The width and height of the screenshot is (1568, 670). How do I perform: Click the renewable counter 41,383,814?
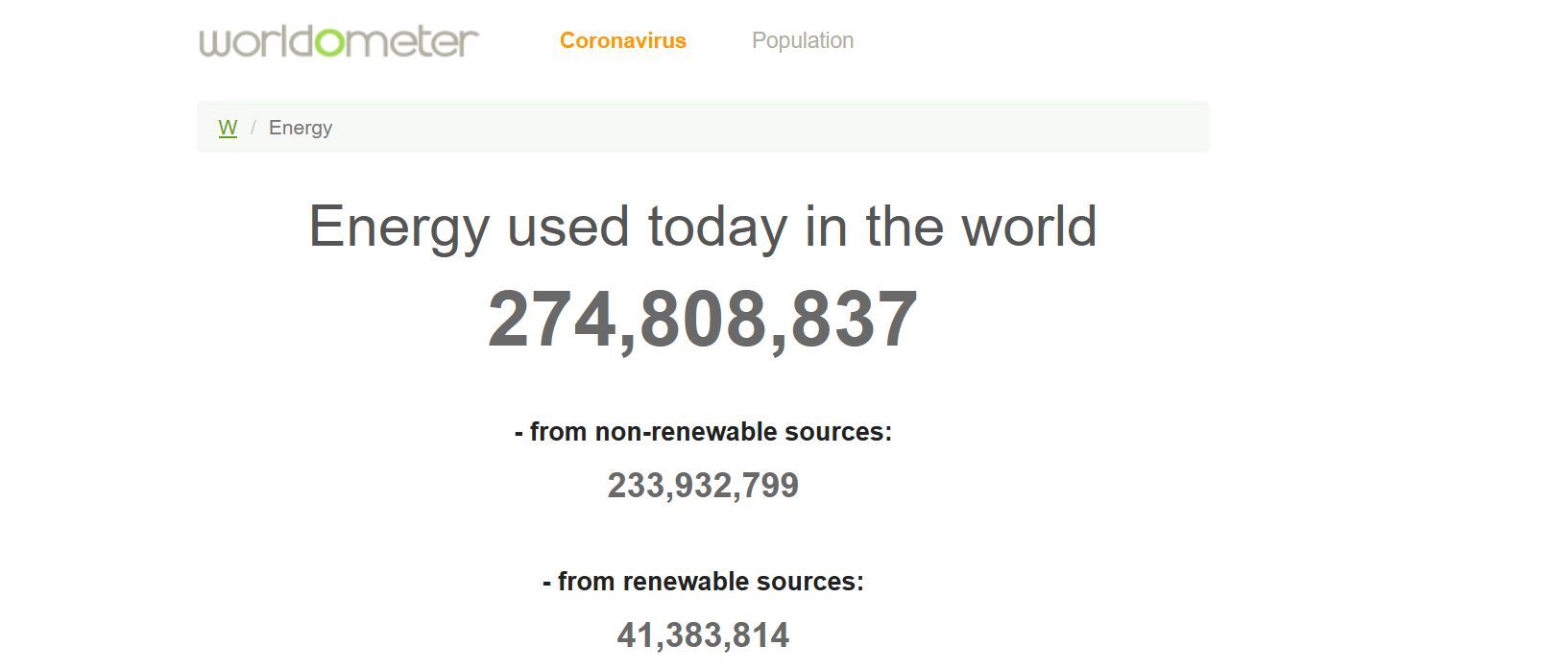703,635
